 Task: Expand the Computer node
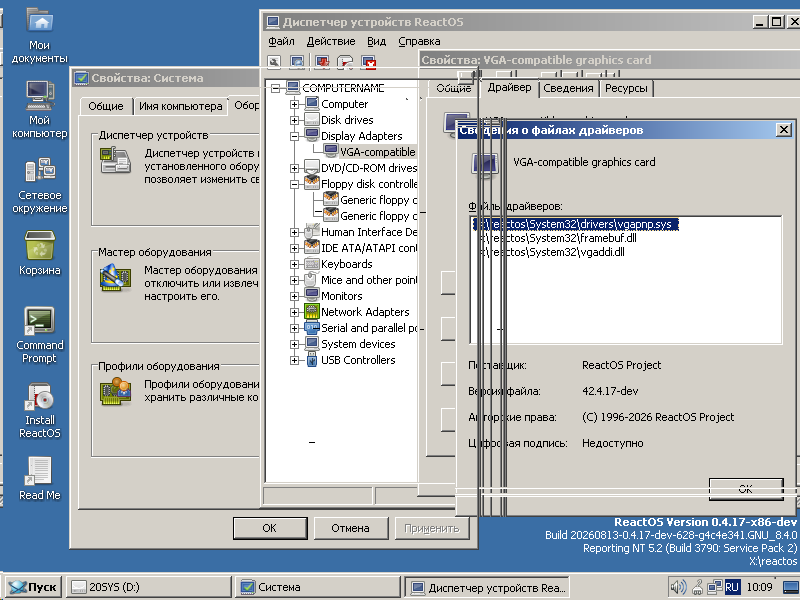click(294, 104)
